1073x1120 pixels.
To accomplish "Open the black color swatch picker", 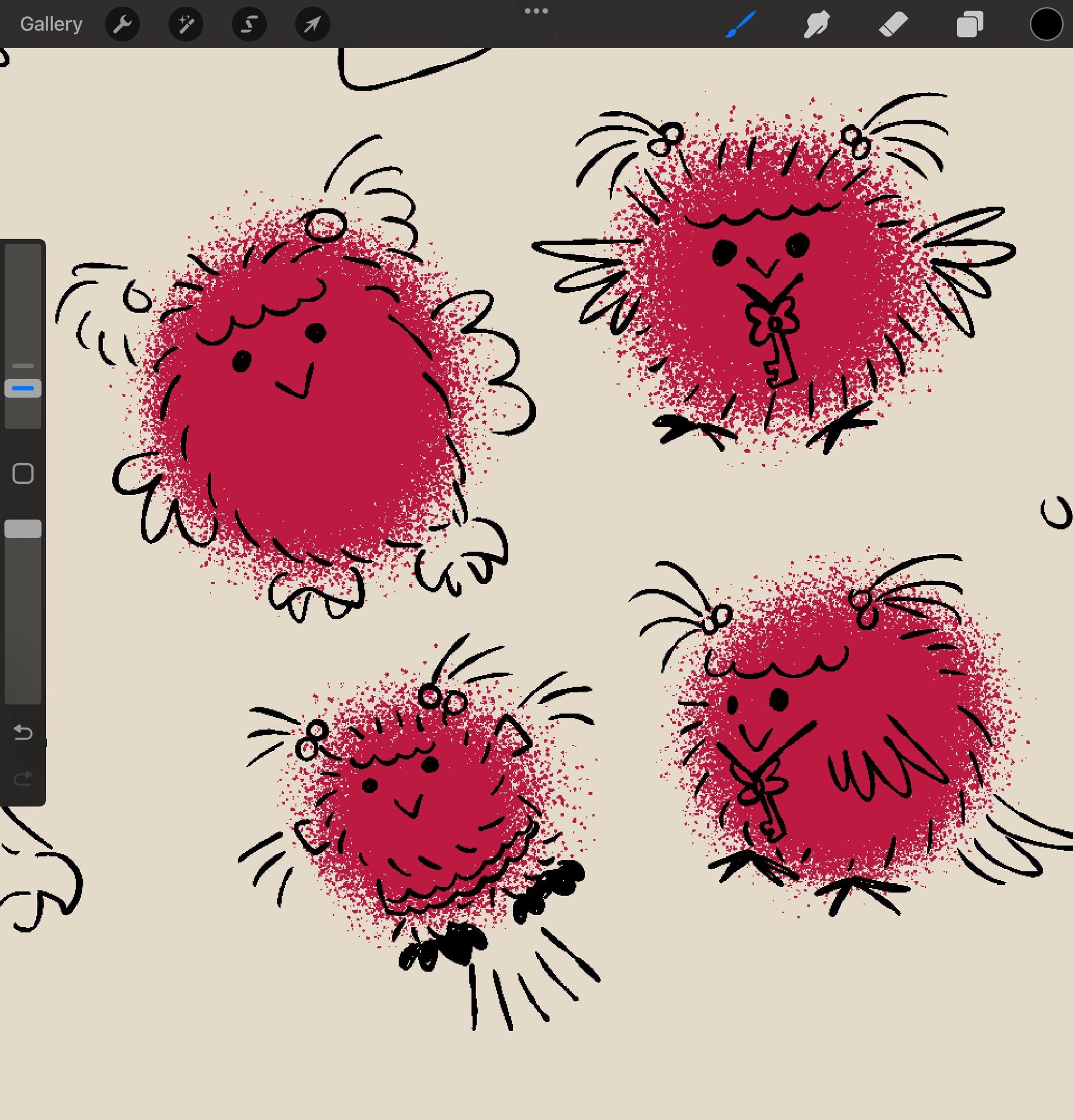I will (1046, 24).
